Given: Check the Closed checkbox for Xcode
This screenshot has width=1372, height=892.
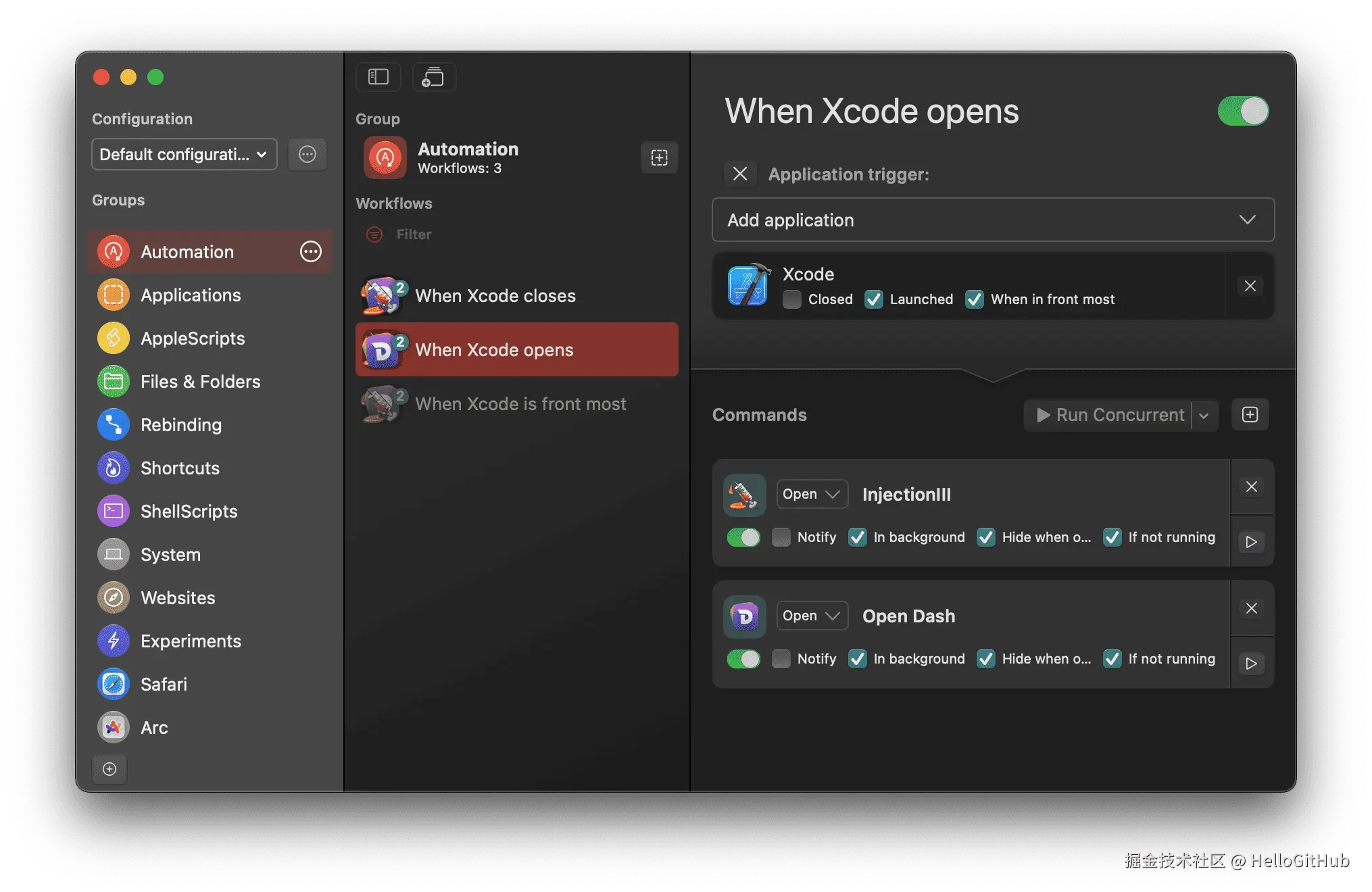Looking at the screenshot, I should [x=792, y=299].
